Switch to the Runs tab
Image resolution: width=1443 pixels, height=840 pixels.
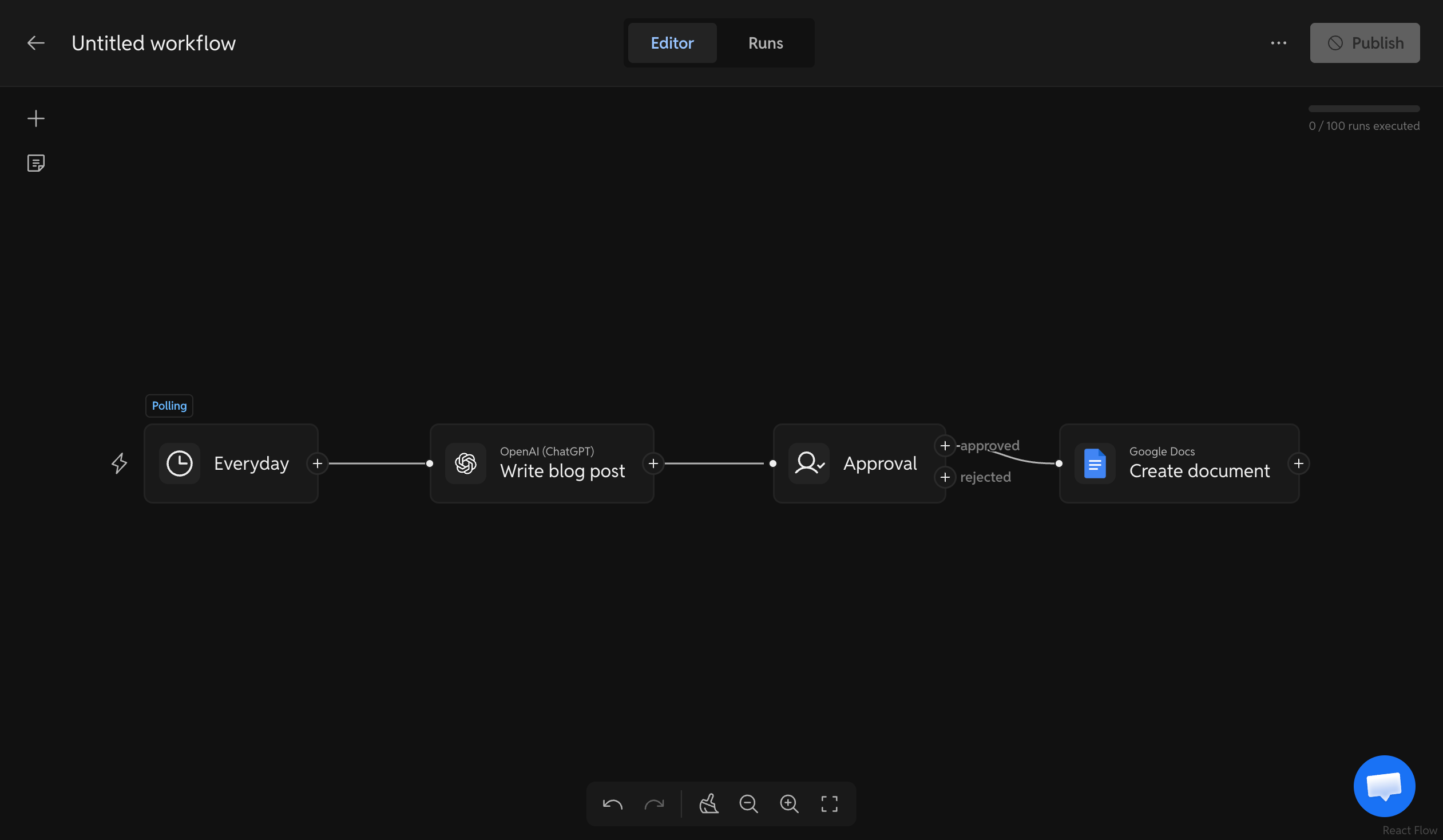[x=765, y=43]
